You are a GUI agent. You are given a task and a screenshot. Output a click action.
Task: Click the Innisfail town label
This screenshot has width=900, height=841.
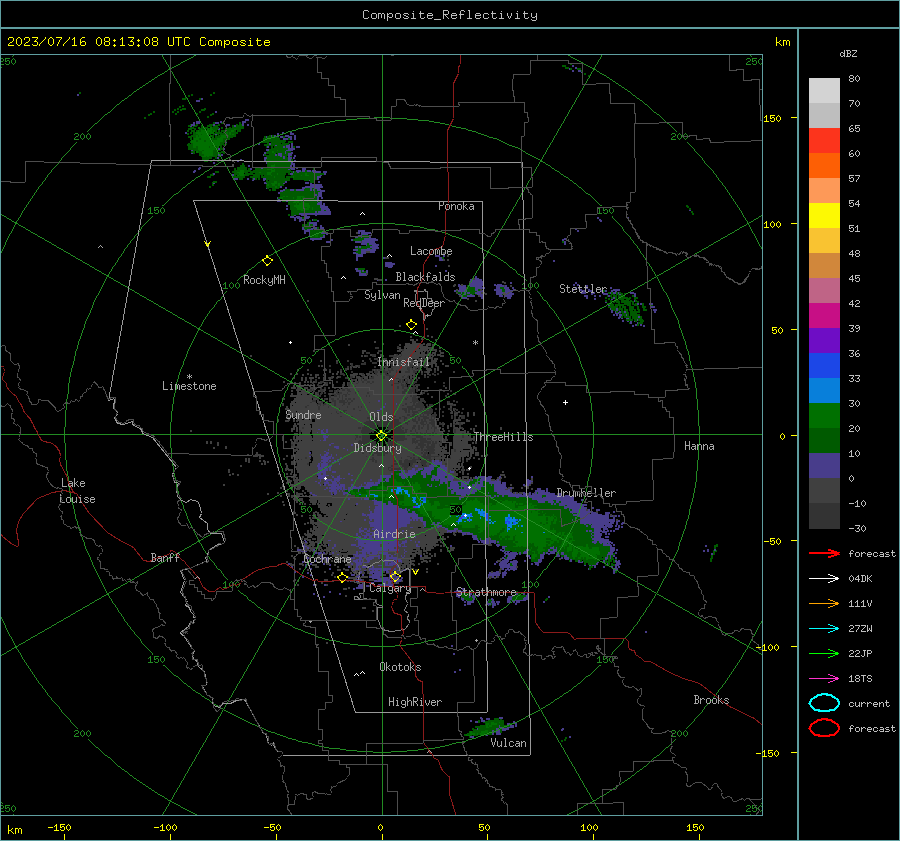(x=403, y=362)
